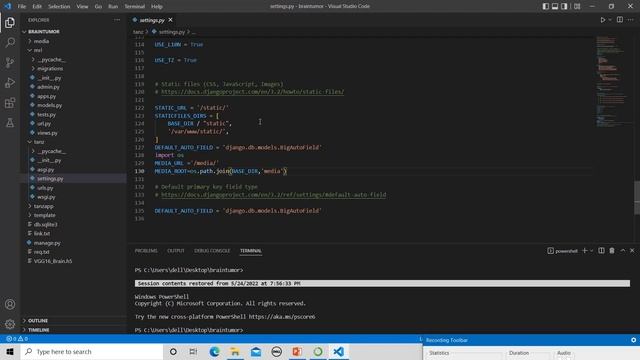Open Explorer views and more actions ellipsis
The height and width of the screenshot is (360, 640).
click(x=117, y=20)
